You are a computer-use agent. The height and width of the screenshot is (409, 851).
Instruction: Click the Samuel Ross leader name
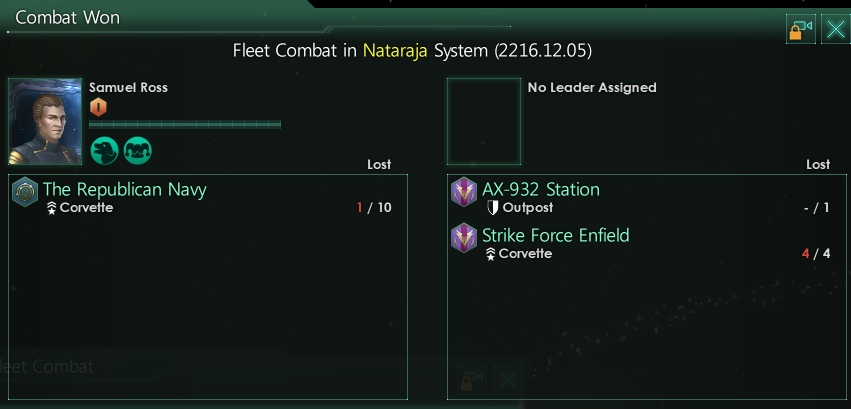(x=129, y=87)
